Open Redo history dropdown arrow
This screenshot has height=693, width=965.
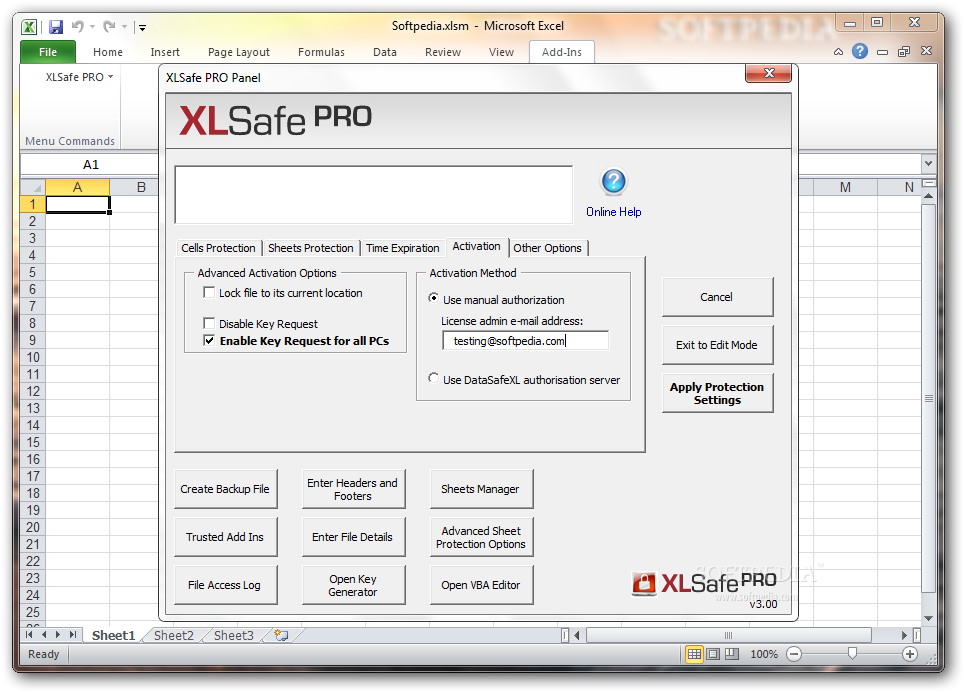point(124,26)
